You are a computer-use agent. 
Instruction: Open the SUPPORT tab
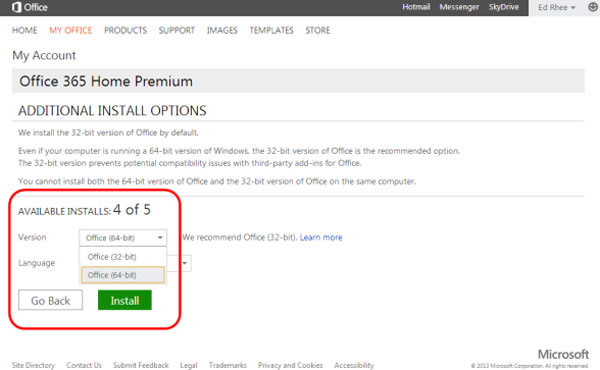[x=176, y=30]
